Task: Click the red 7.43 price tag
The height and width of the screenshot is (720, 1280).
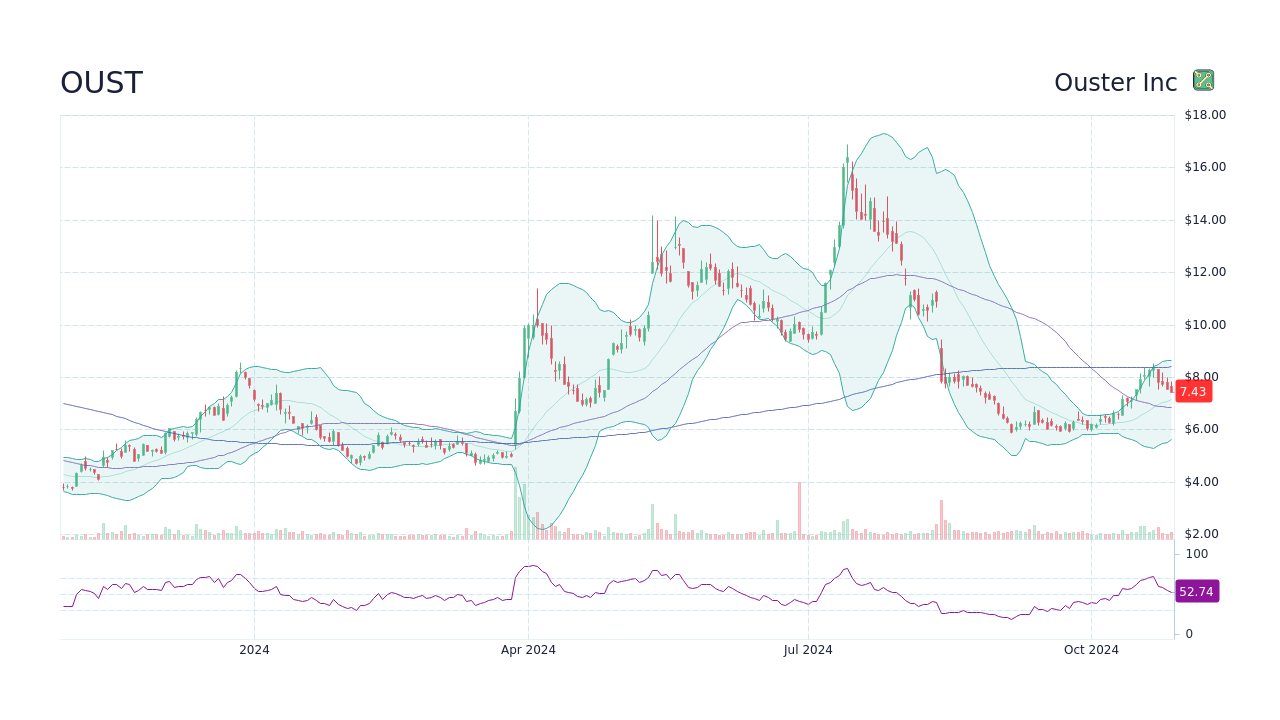Action: point(1193,392)
